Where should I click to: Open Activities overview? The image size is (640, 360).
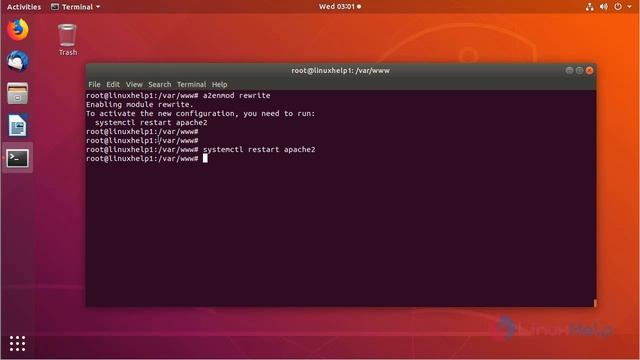tap(24, 7)
